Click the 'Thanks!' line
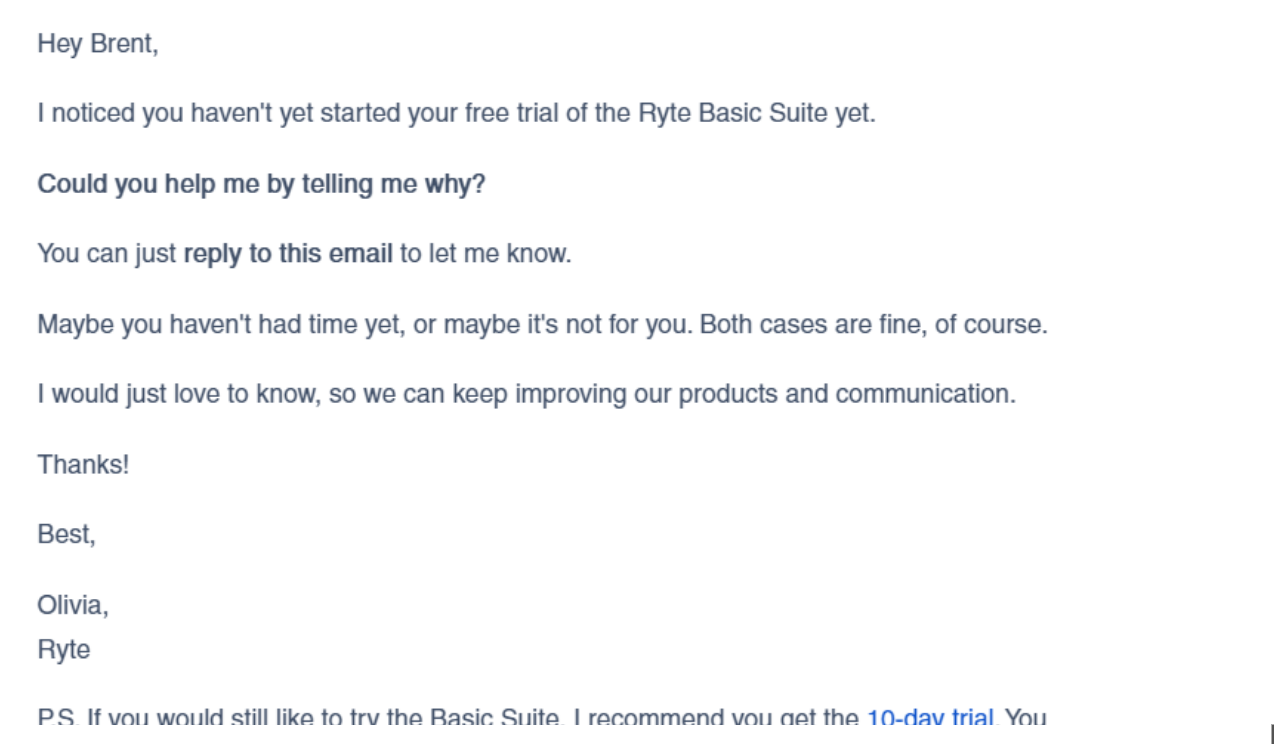The height and width of the screenshot is (744, 1274). click(83, 465)
